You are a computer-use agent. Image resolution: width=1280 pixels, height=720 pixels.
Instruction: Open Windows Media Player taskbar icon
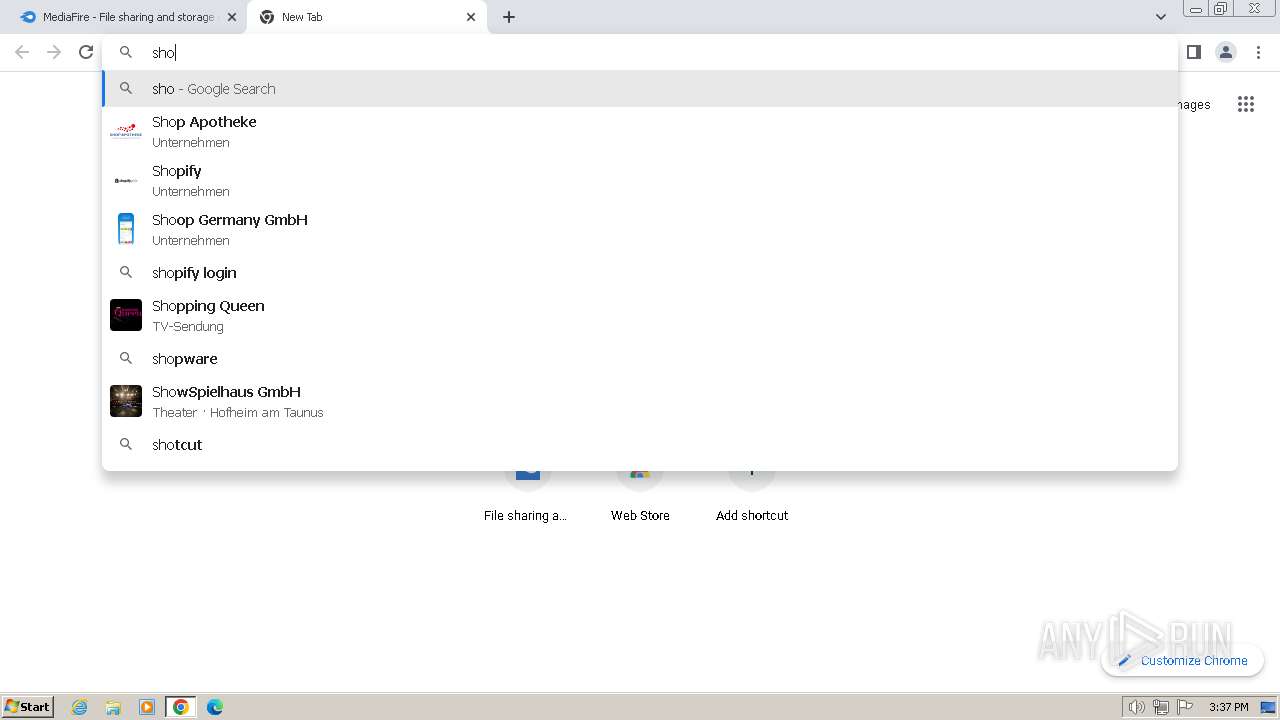pos(147,707)
